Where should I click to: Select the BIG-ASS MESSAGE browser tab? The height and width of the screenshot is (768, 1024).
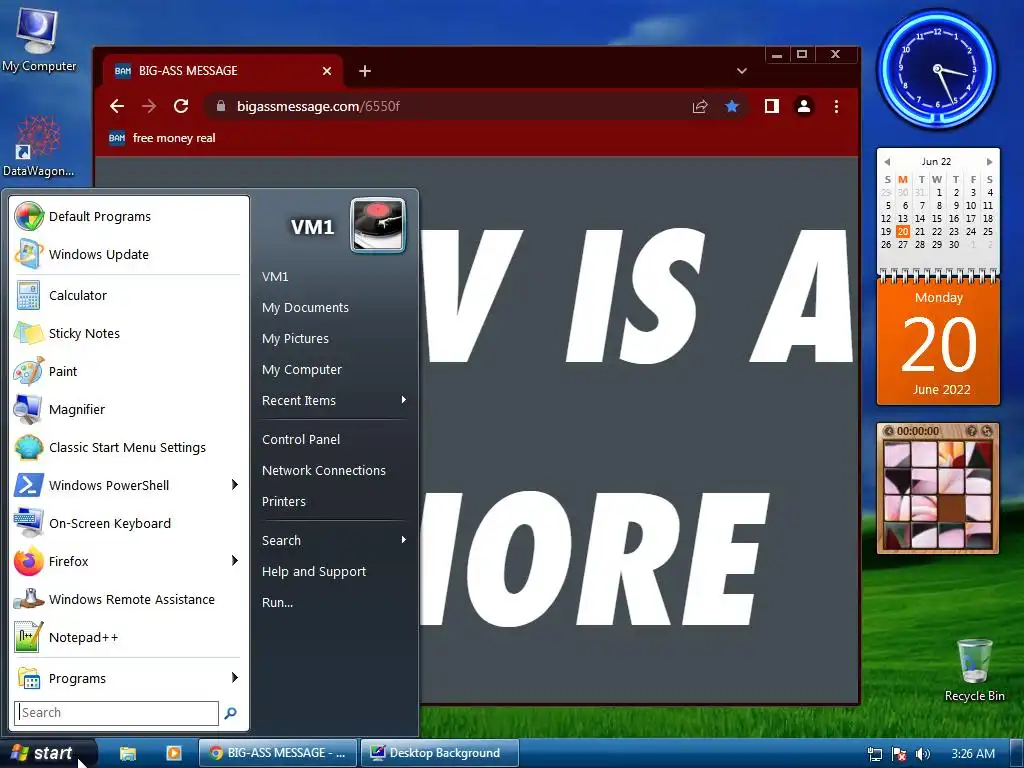pyautogui.click(x=222, y=71)
